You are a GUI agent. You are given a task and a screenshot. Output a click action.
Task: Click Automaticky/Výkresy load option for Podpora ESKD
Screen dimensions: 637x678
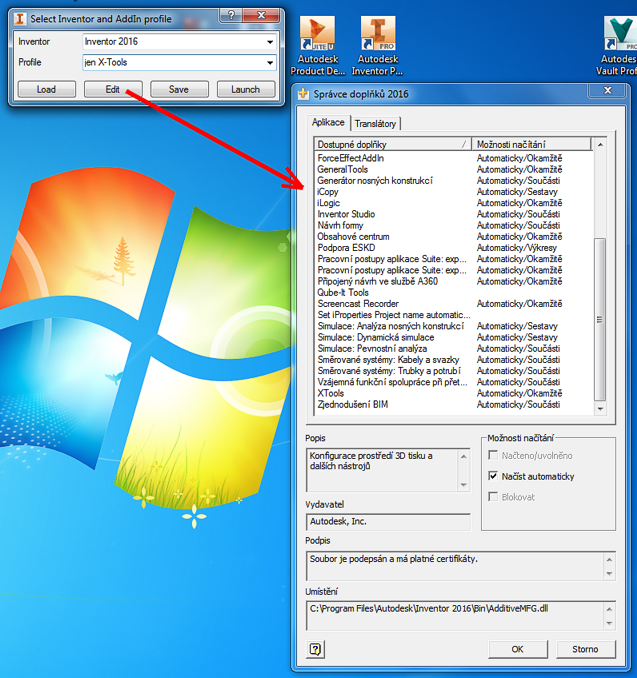click(x=517, y=248)
